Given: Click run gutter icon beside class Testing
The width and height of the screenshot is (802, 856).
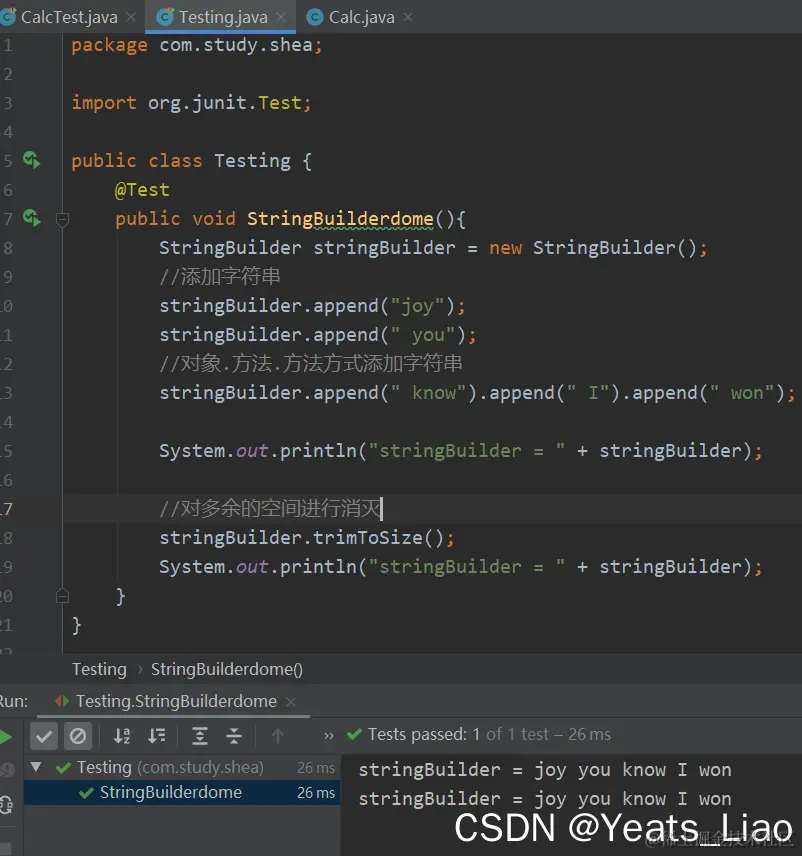Looking at the screenshot, I should click(x=32, y=160).
